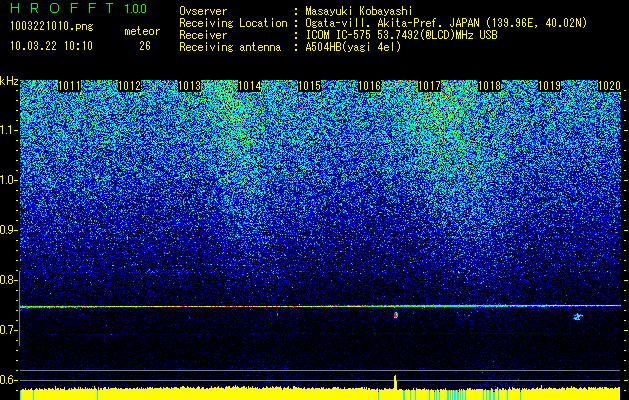Image resolution: width=629 pixels, height=400 pixels.
Task: Click the 1.0 kHz axis label
Action: (x=9, y=180)
